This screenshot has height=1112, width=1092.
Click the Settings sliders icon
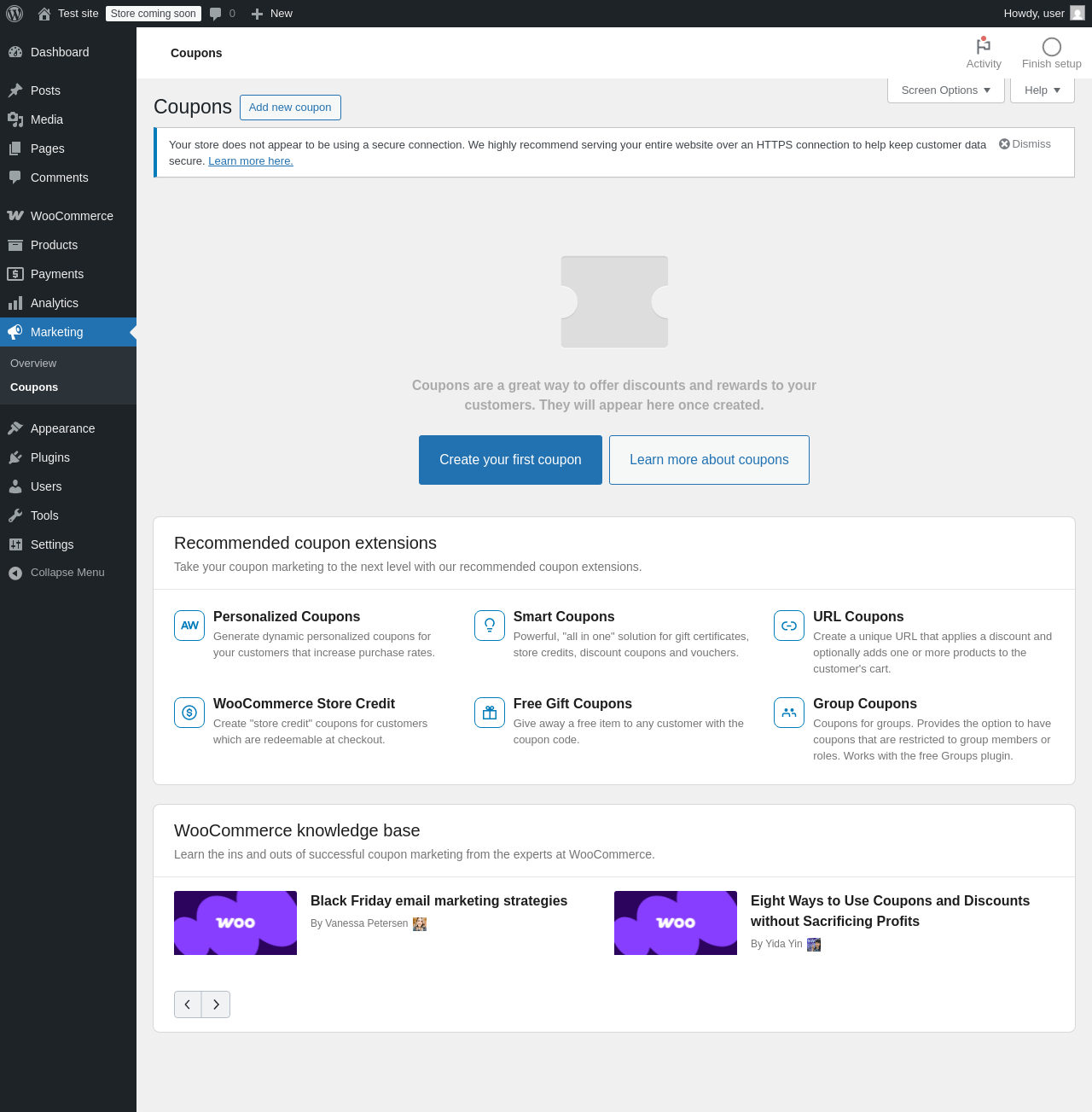click(15, 544)
